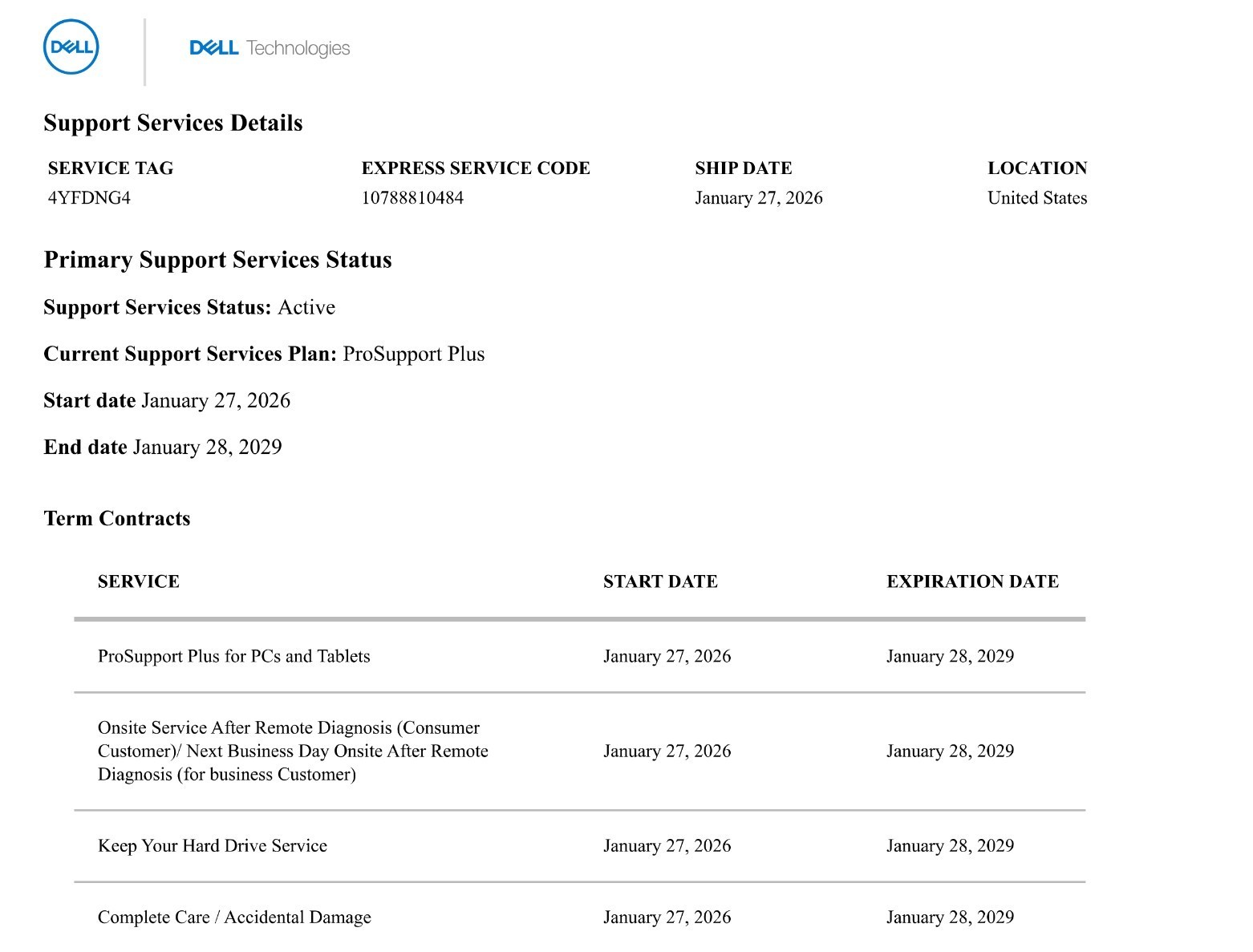This screenshot has height=952, width=1253.
Task: Click the Primary Support Services Status heading
Action: 218,260
